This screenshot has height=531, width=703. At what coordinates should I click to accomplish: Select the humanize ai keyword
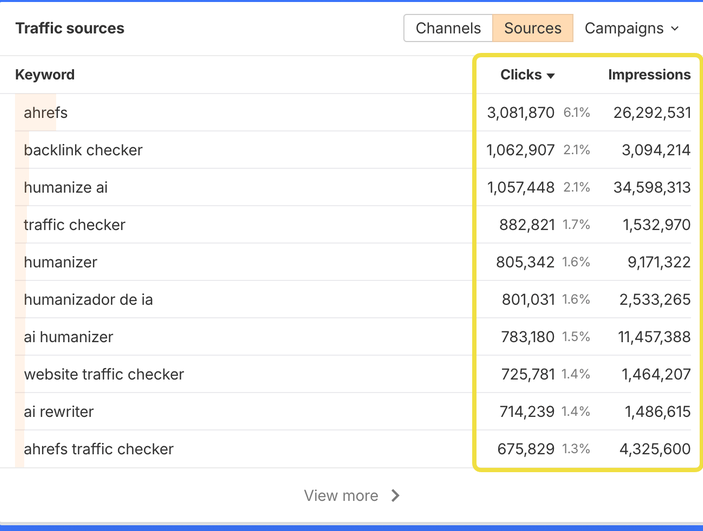click(x=65, y=187)
